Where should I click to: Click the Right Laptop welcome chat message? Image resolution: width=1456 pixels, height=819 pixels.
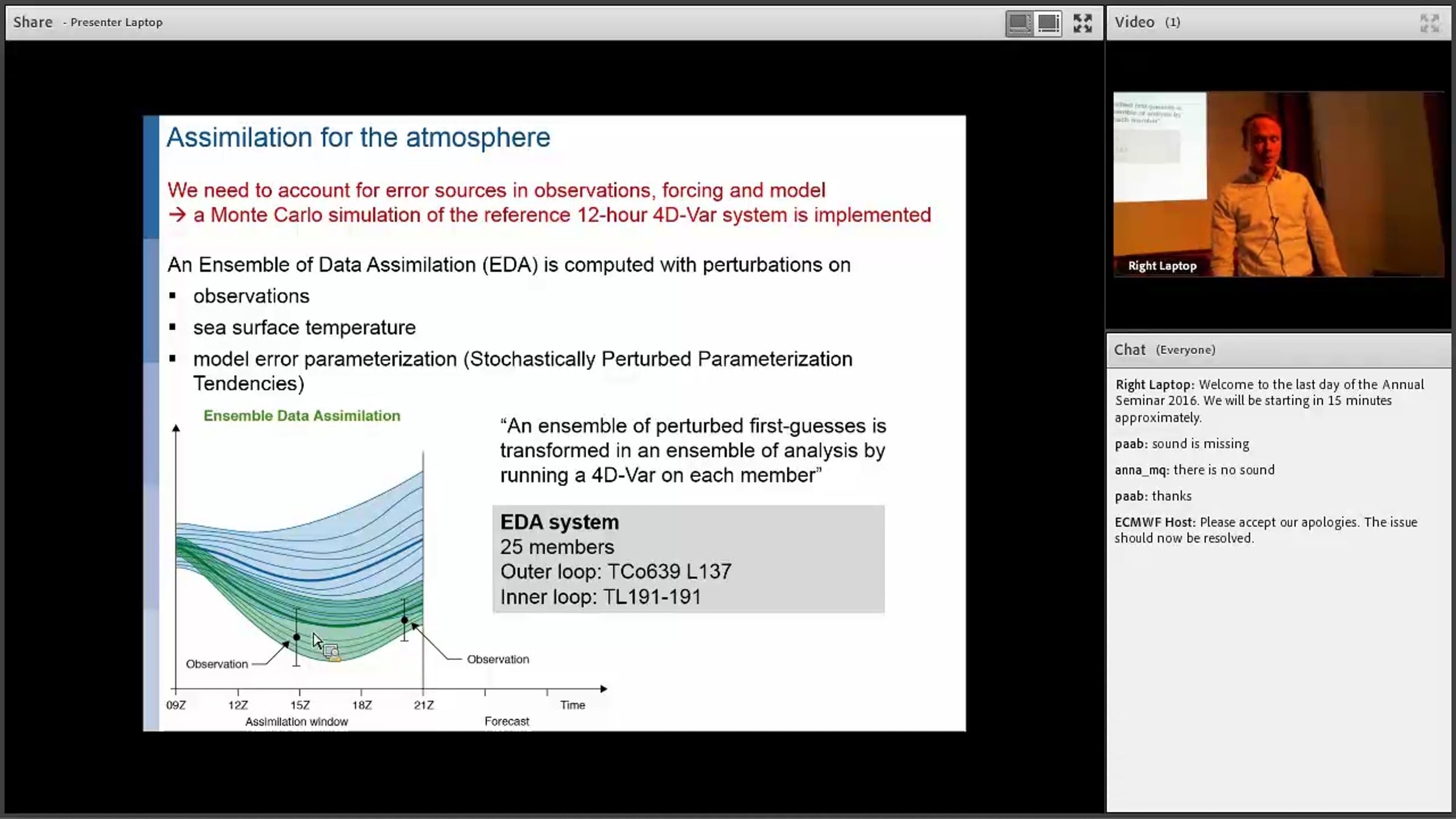click(x=1269, y=401)
